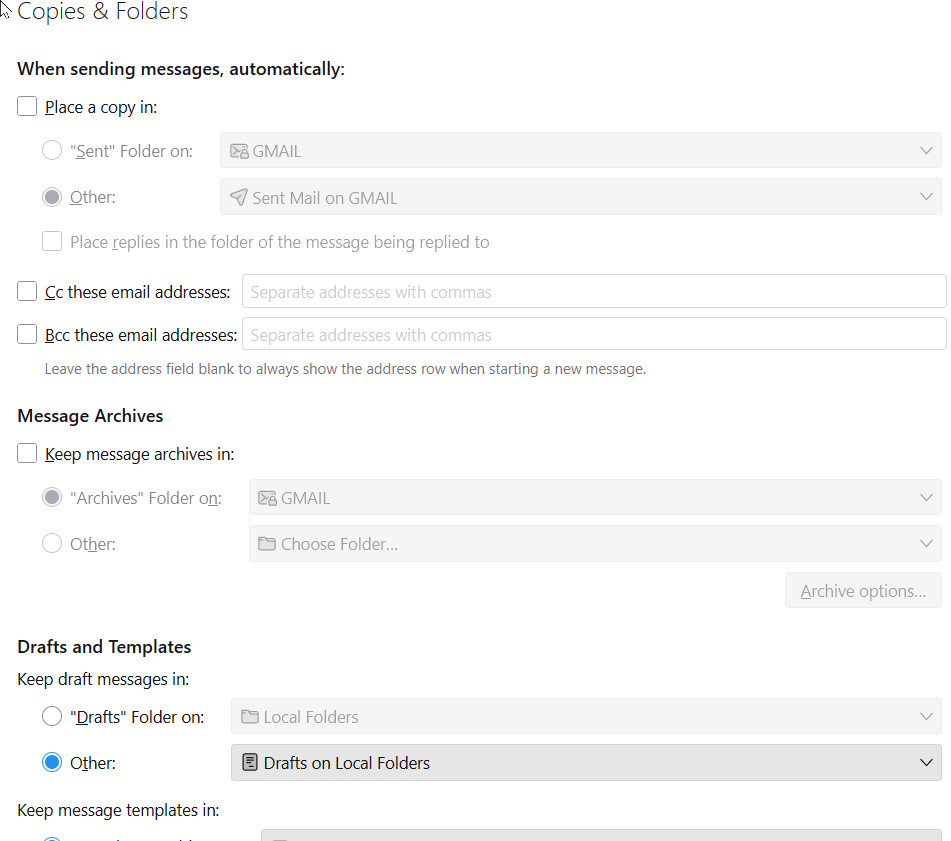The width and height of the screenshot is (951, 841).
Task: Open the 'Choose Folder...' archive dropdown
Action: pos(595,544)
